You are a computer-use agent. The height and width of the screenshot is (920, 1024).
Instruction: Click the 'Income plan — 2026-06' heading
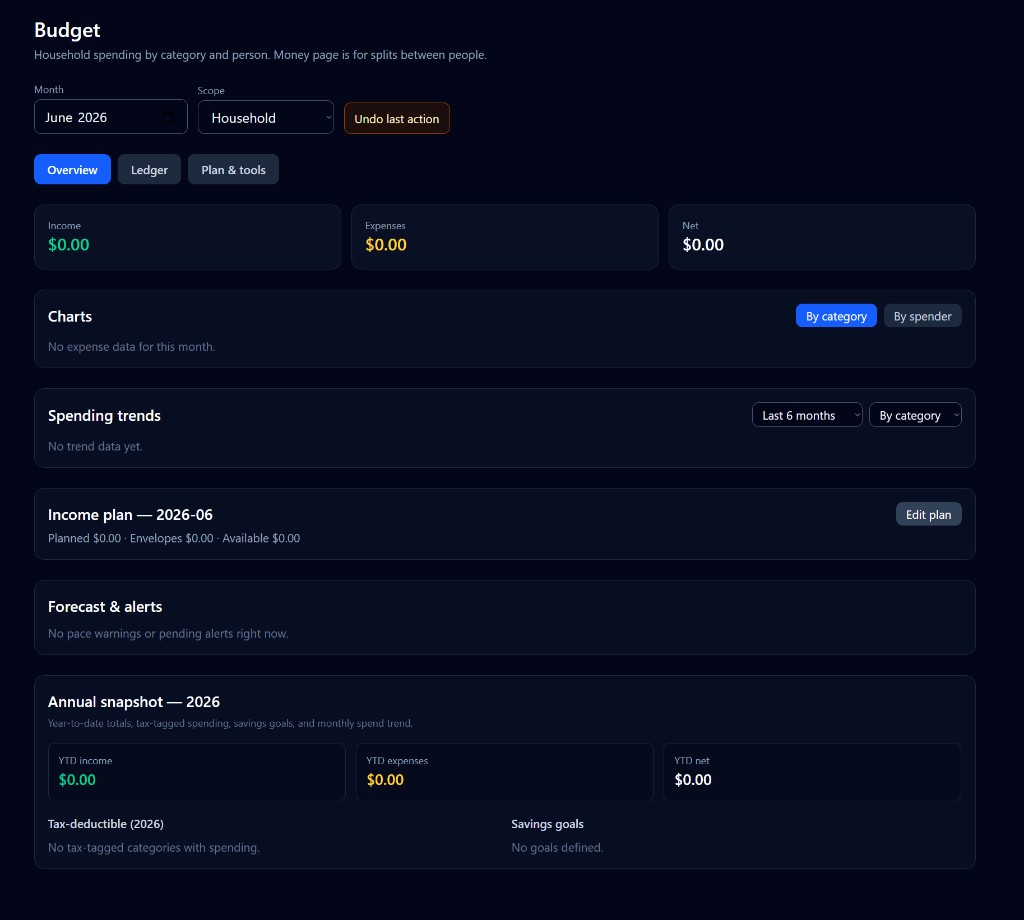pos(130,515)
